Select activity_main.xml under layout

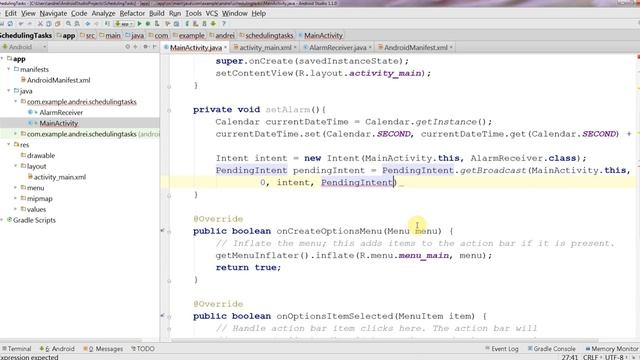click(60, 177)
